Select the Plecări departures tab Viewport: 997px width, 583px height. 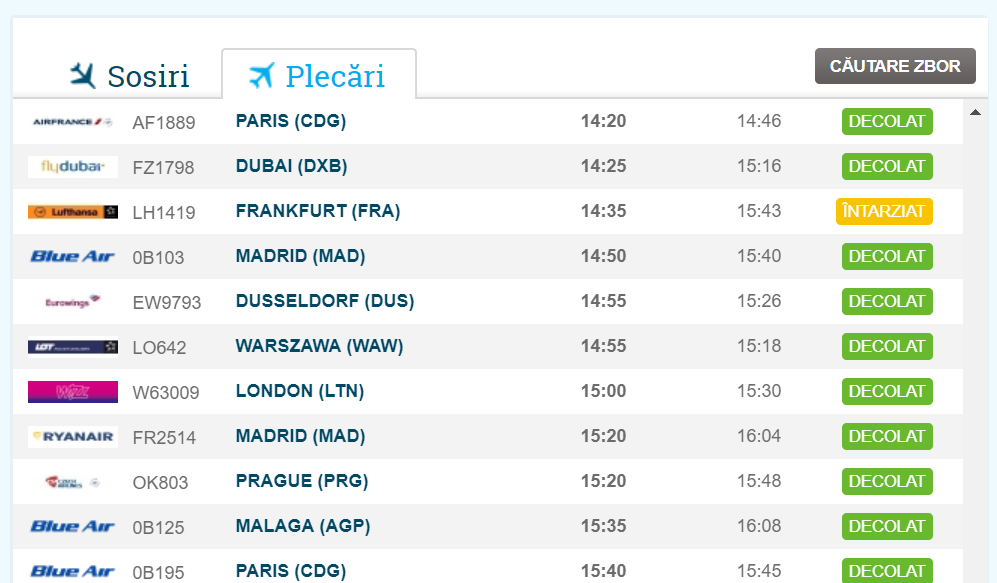pos(318,76)
